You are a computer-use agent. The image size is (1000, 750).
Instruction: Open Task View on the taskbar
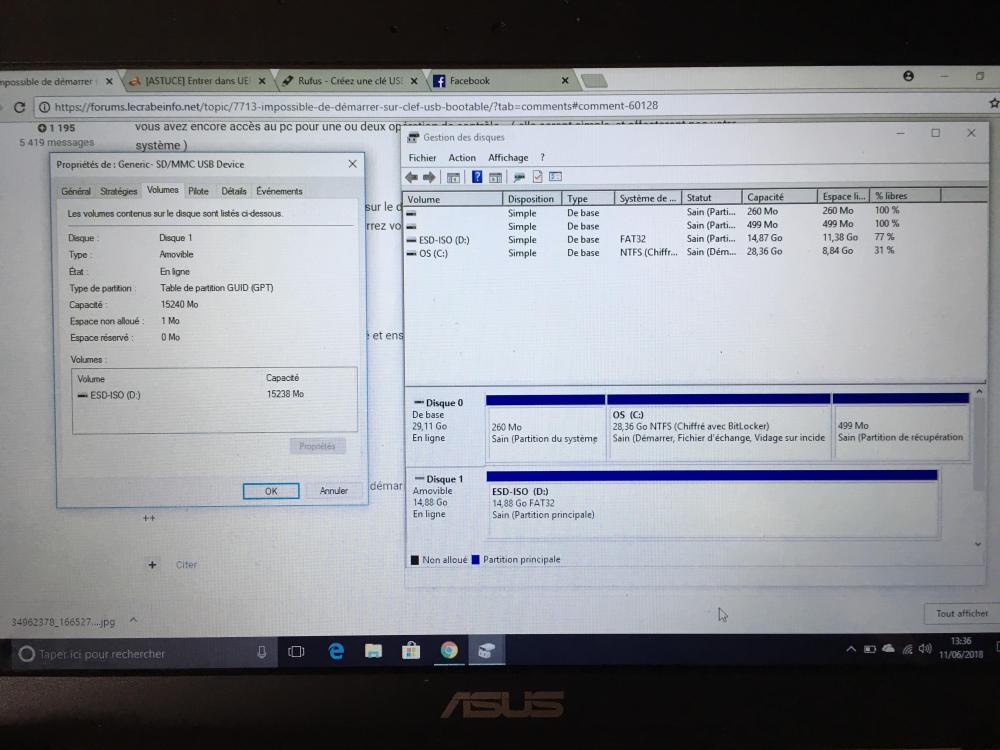click(296, 652)
